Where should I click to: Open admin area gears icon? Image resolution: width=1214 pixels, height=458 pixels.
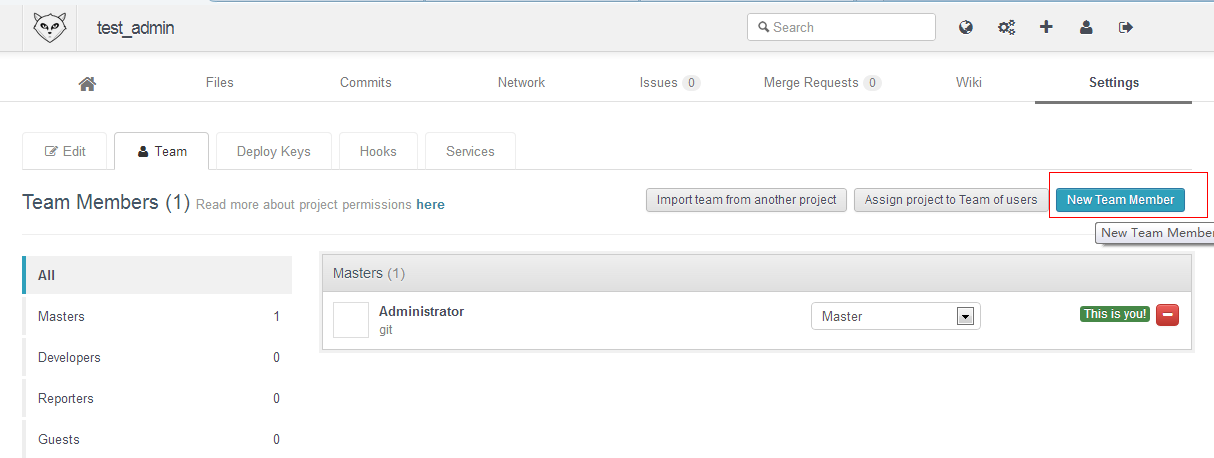pos(1006,27)
